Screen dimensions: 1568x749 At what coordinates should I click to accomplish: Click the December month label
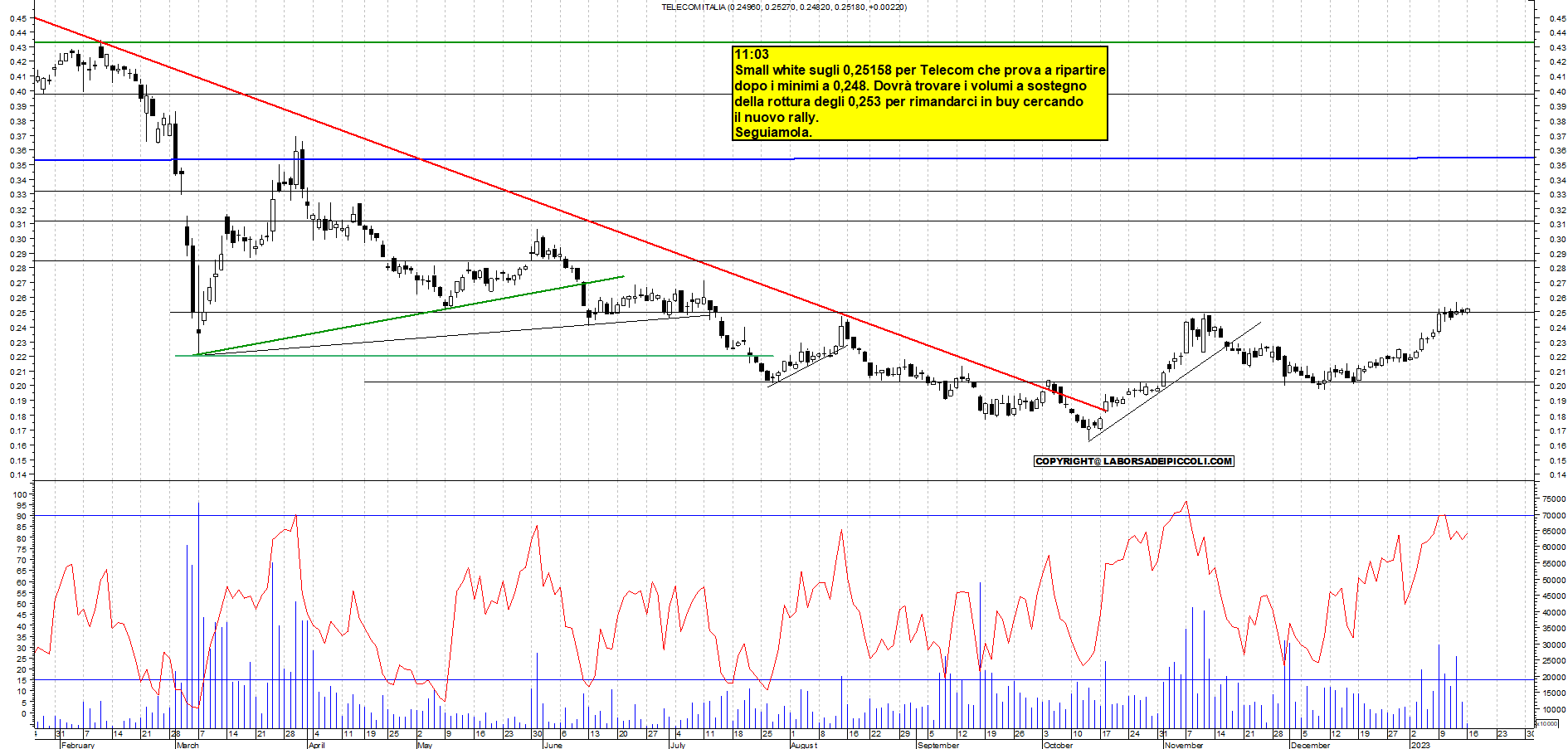1311,745
